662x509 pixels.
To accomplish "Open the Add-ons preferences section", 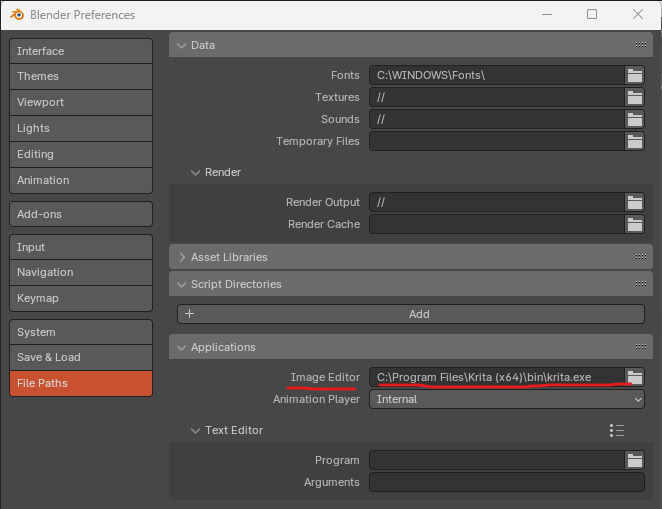I will point(80,214).
